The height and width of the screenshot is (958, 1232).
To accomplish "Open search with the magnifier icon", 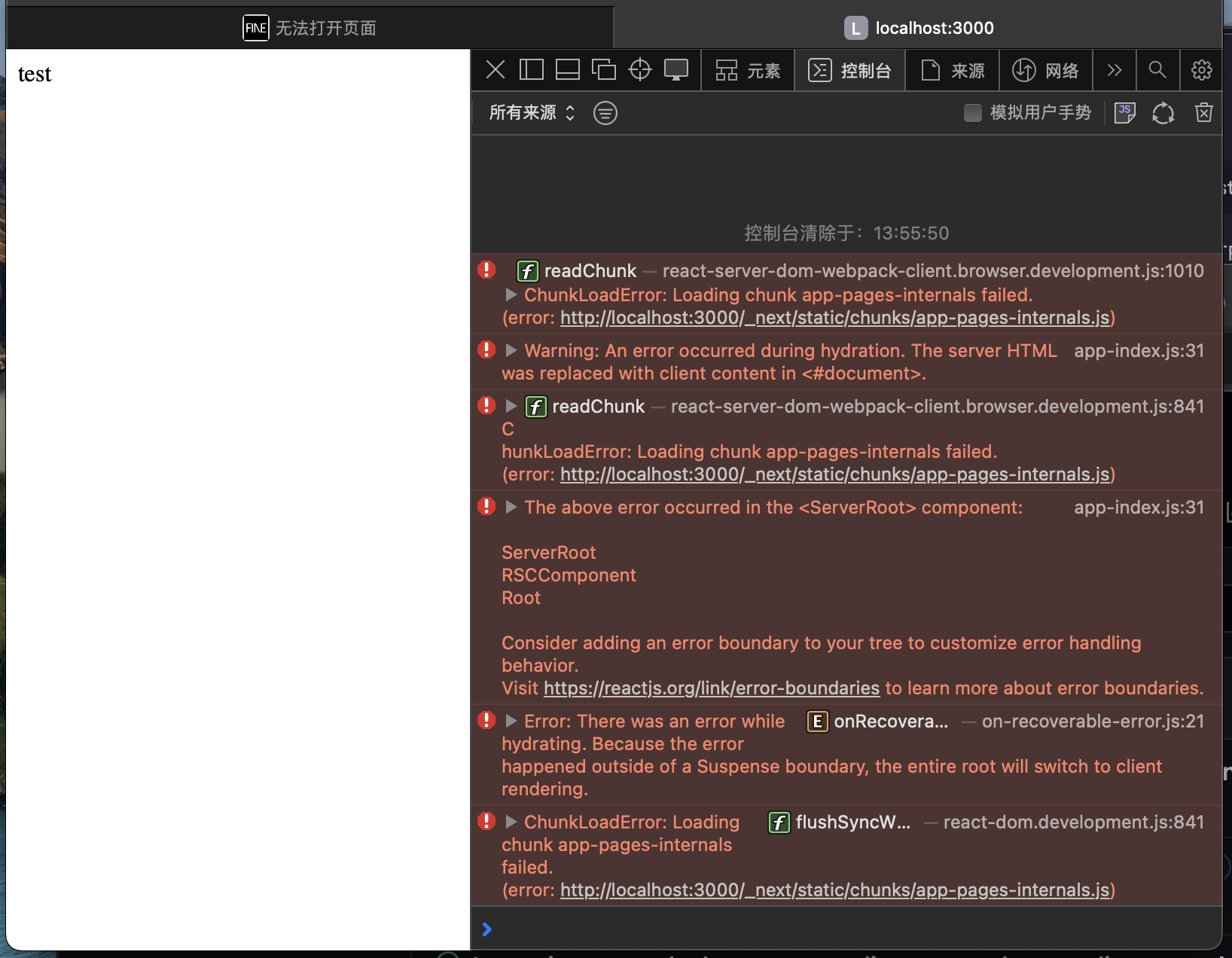I will 1157,70.
